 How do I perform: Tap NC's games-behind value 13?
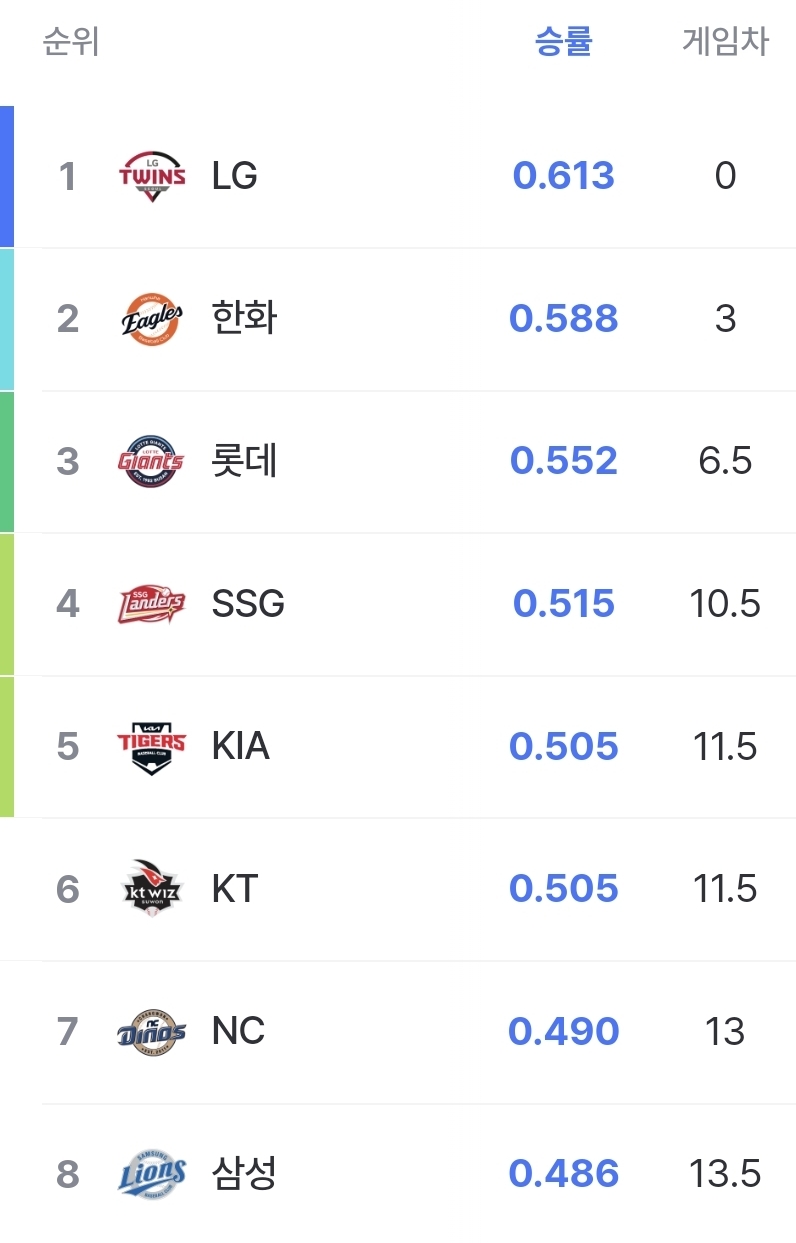point(725,1032)
